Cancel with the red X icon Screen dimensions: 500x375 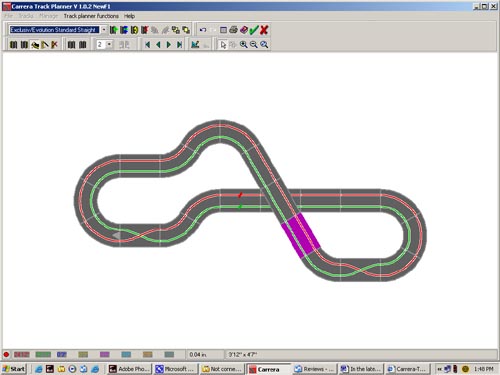264,30
